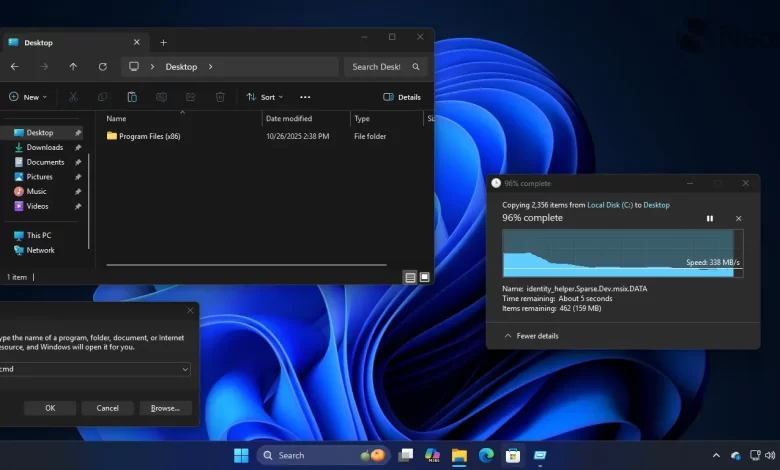Launch Microsoft Edge from the taskbar
This screenshot has height=470, width=780.
coord(486,455)
